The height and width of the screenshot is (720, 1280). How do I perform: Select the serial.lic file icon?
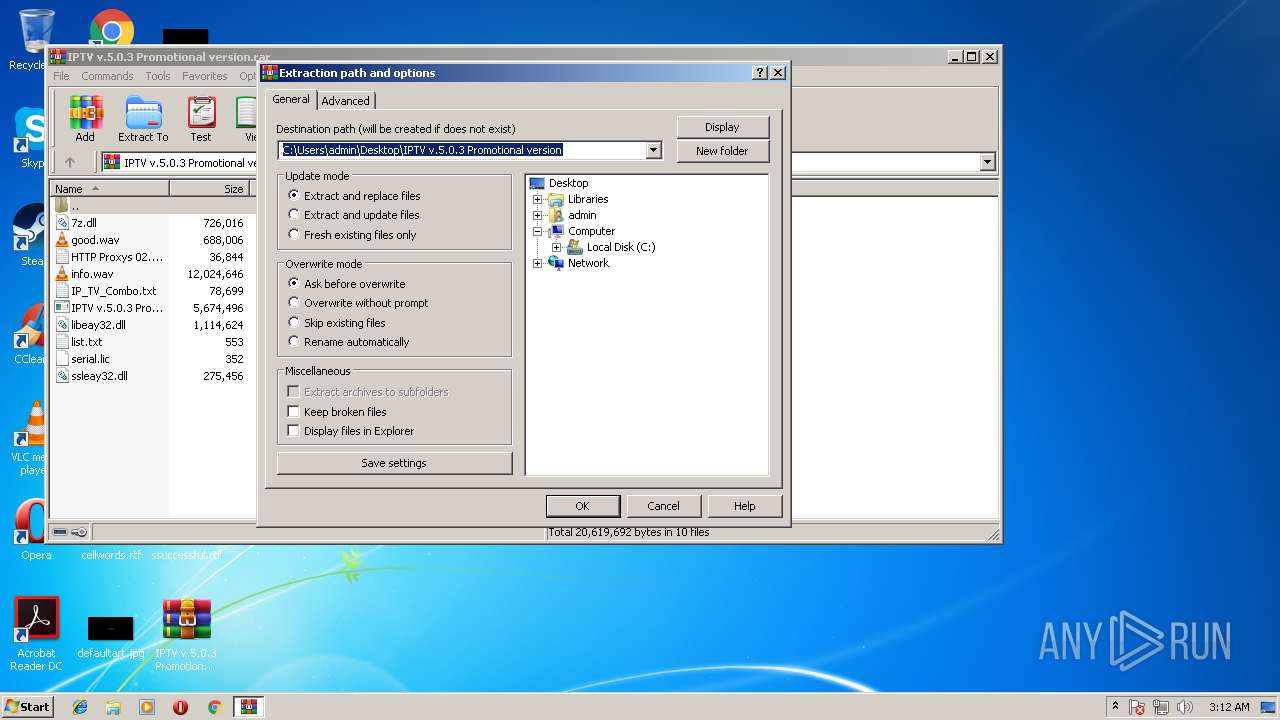(x=62, y=359)
